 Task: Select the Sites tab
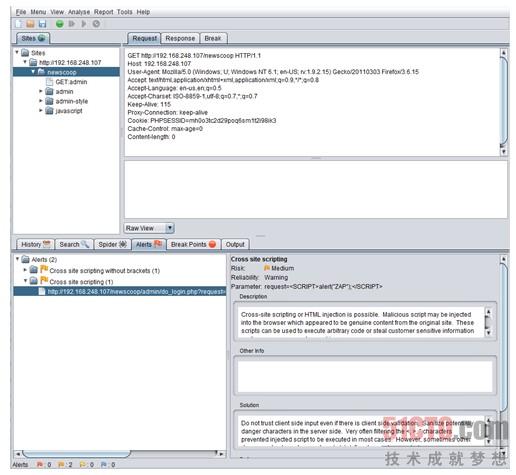coord(33,38)
